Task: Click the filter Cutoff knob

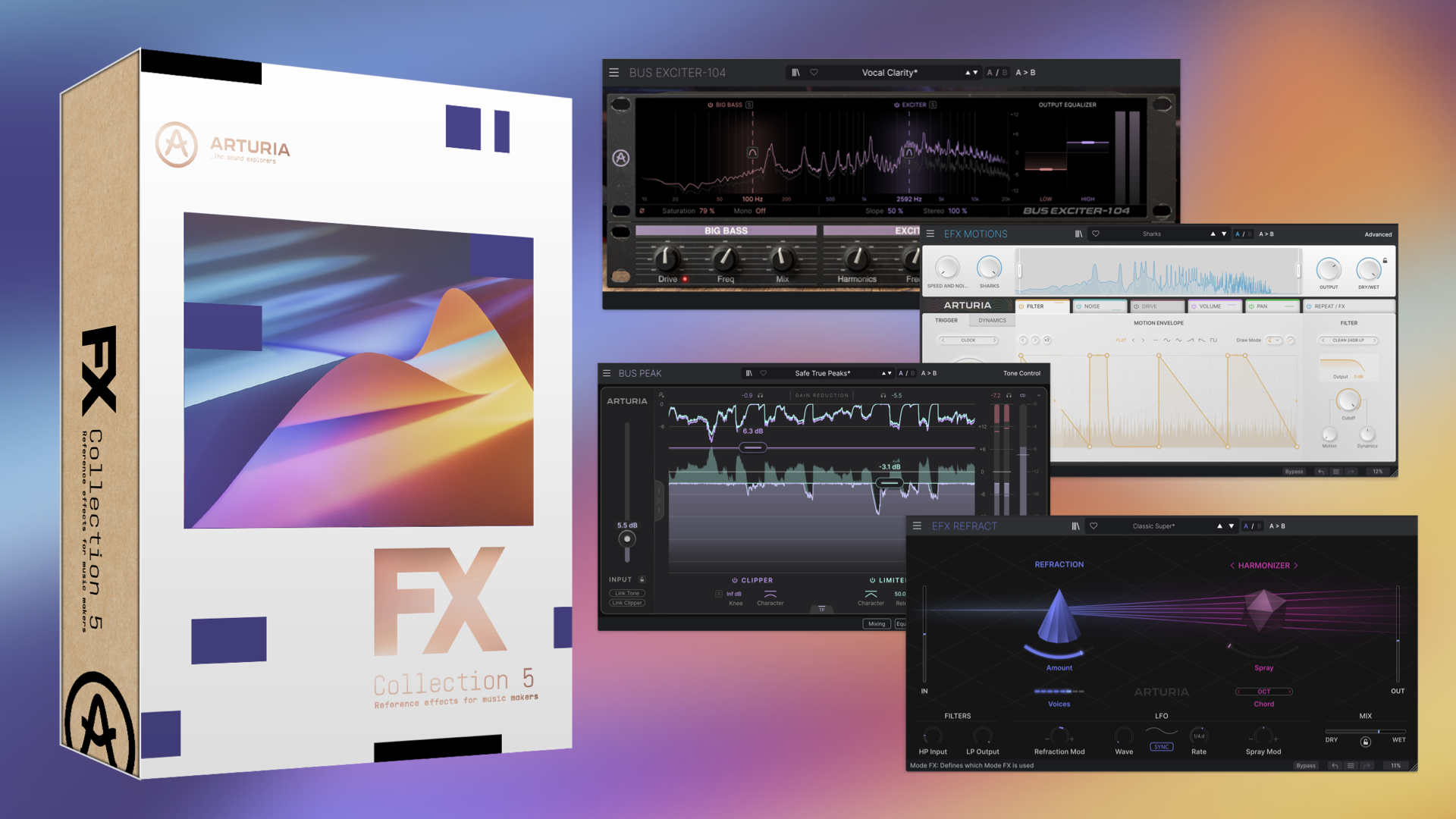Action: coord(1348,400)
